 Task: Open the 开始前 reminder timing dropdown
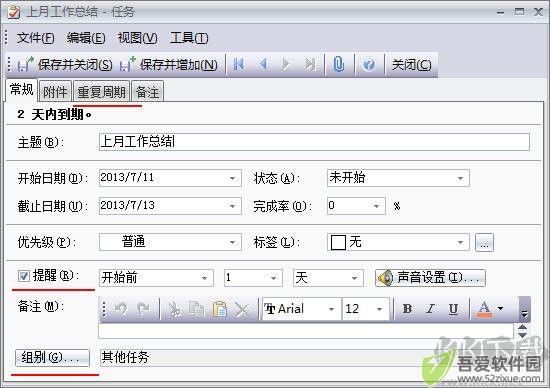point(204,278)
